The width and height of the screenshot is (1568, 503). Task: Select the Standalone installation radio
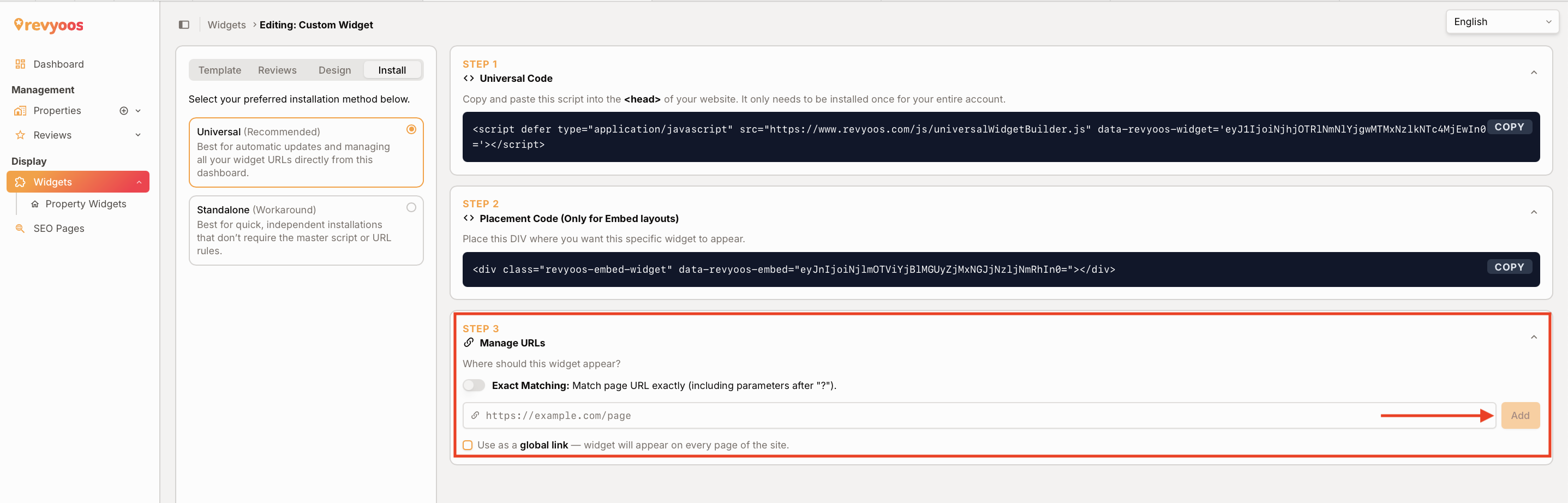(x=411, y=208)
